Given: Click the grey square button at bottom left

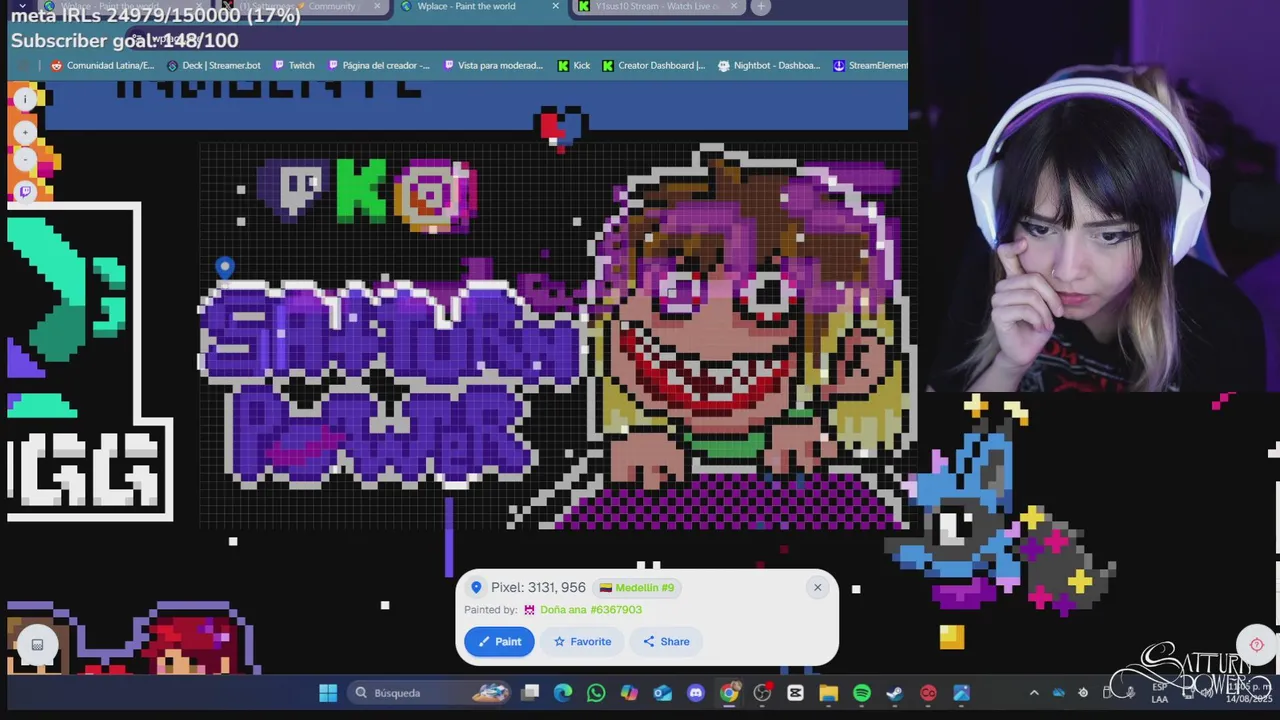Looking at the screenshot, I should [37, 645].
